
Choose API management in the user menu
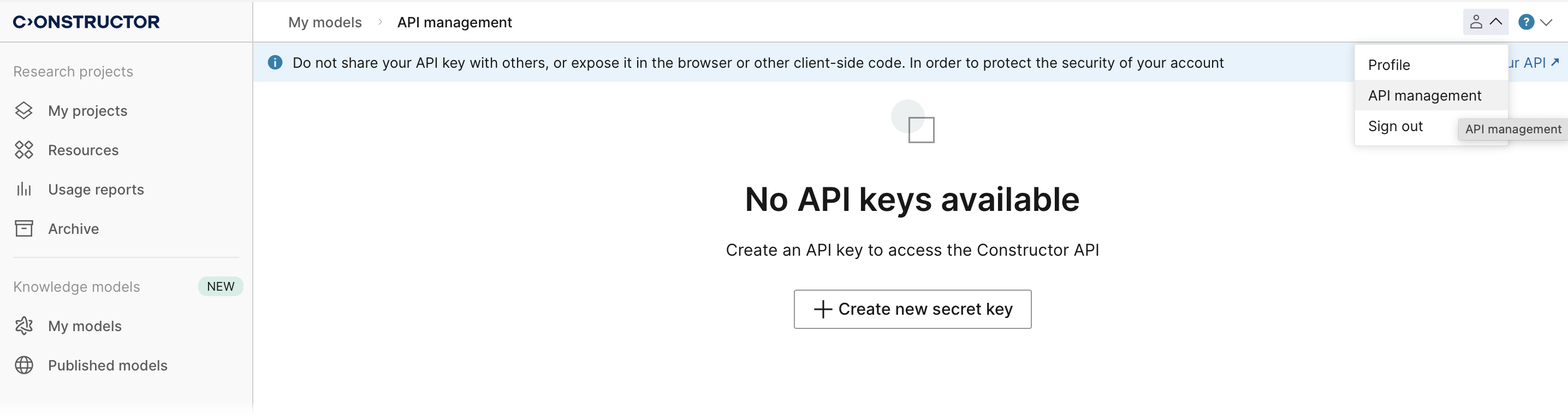coord(1424,96)
